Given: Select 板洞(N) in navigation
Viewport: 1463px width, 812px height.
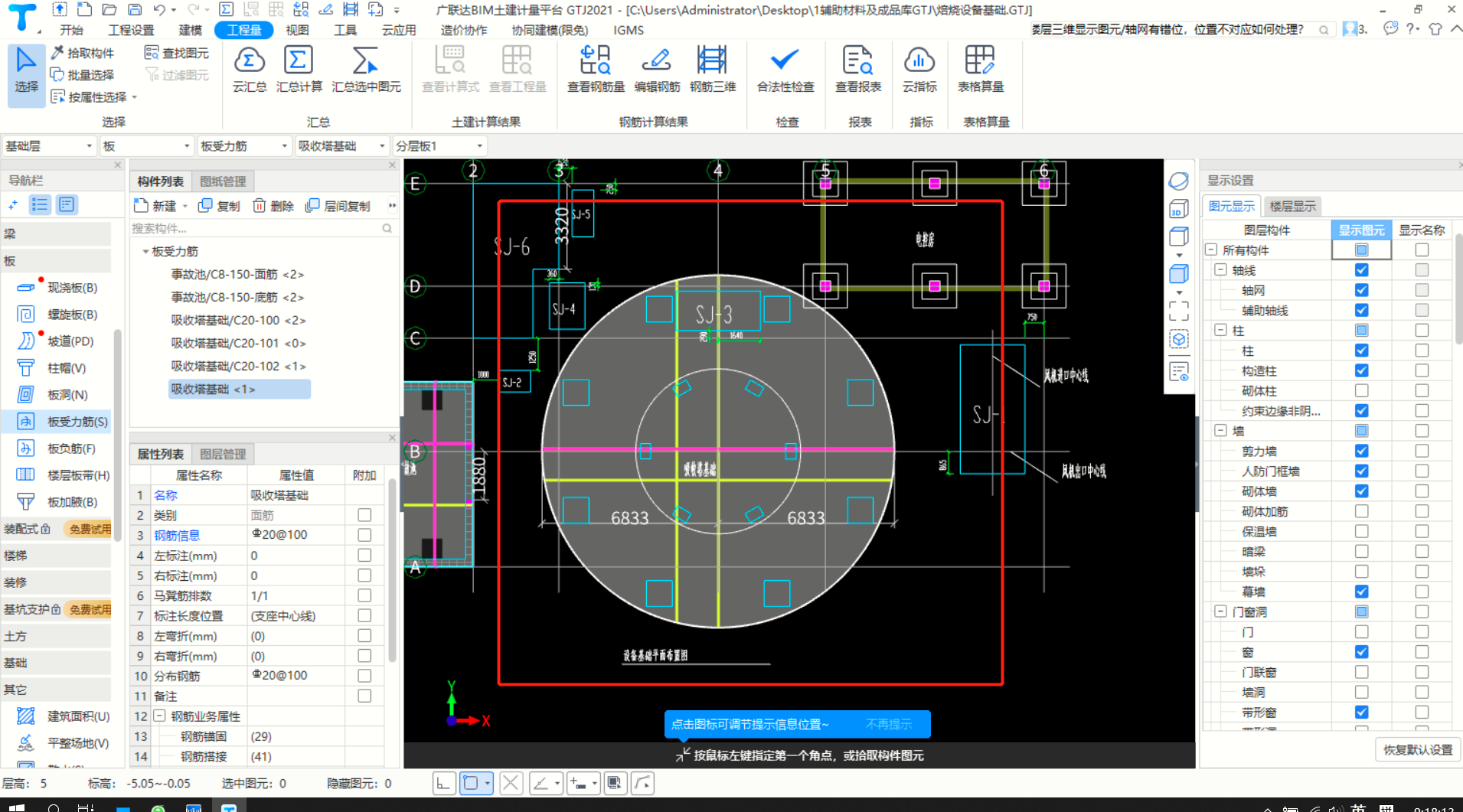Looking at the screenshot, I should coord(54,395).
